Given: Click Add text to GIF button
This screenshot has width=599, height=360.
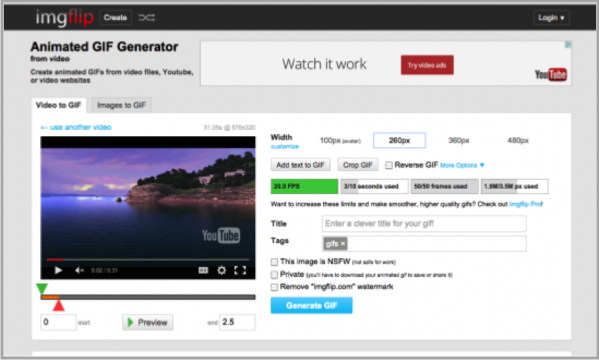Looking at the screenshot, I should coord(300,165).
